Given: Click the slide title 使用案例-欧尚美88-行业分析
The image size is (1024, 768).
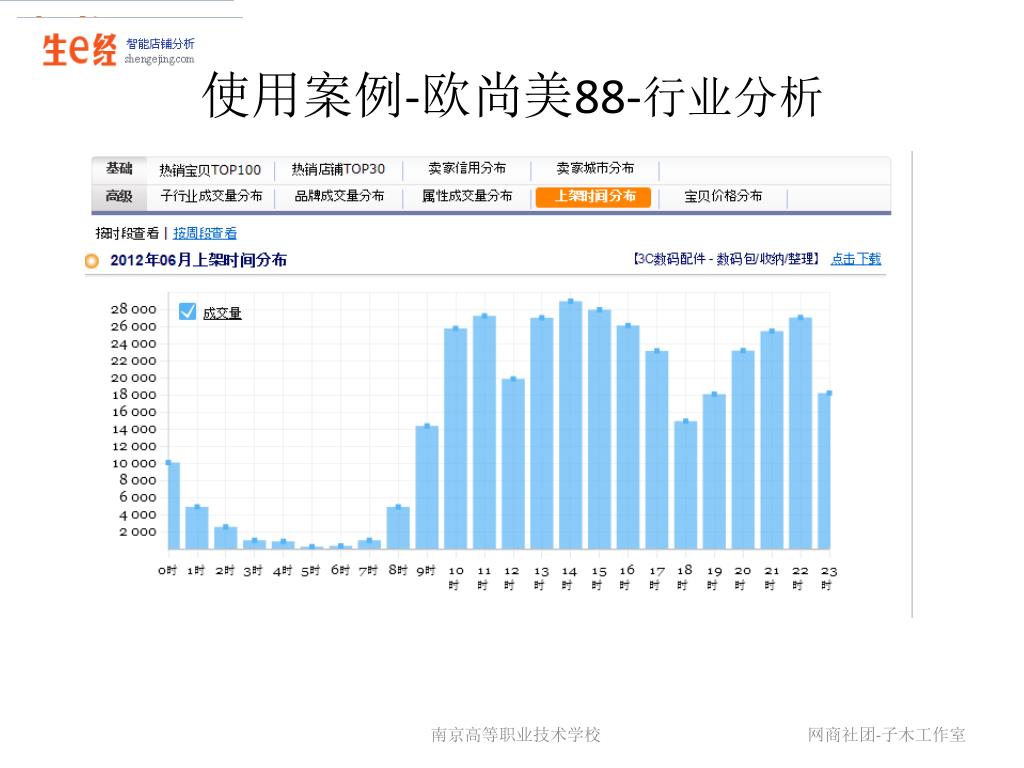Looking at the screenshot, I should (x=512, y=96).
